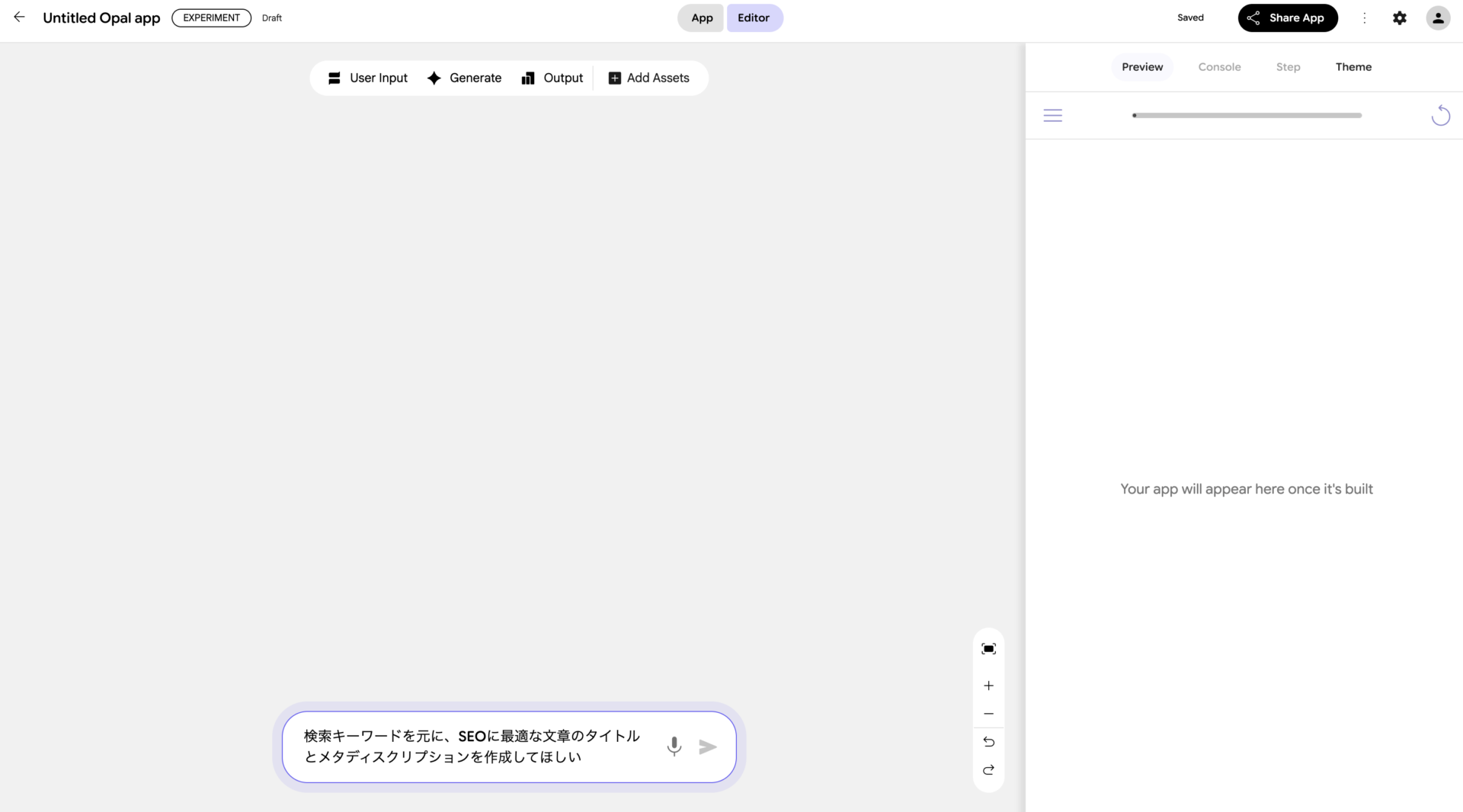Screen dimensions: 1463x812
Task: Redo the last canvas action
Action: tap(988, 770)
